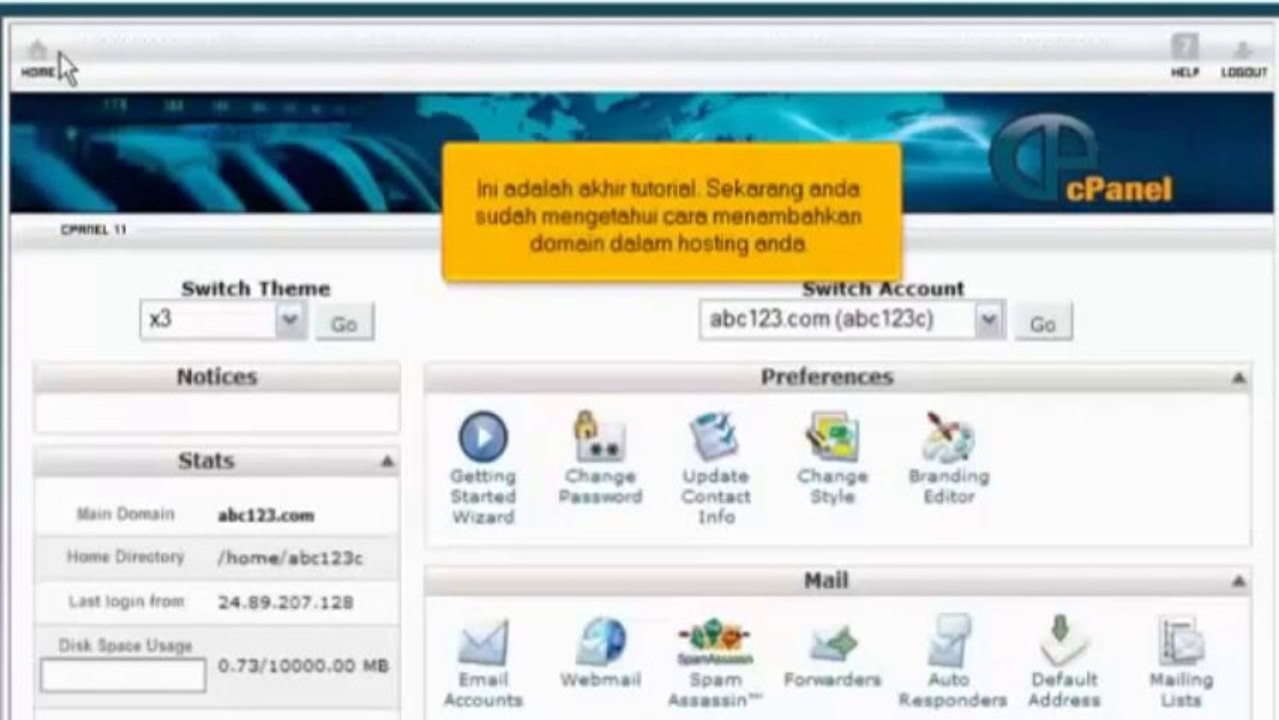Collapse the Stats panel
The height and width of the screenshot is (720, 1279).
[387, 462]
